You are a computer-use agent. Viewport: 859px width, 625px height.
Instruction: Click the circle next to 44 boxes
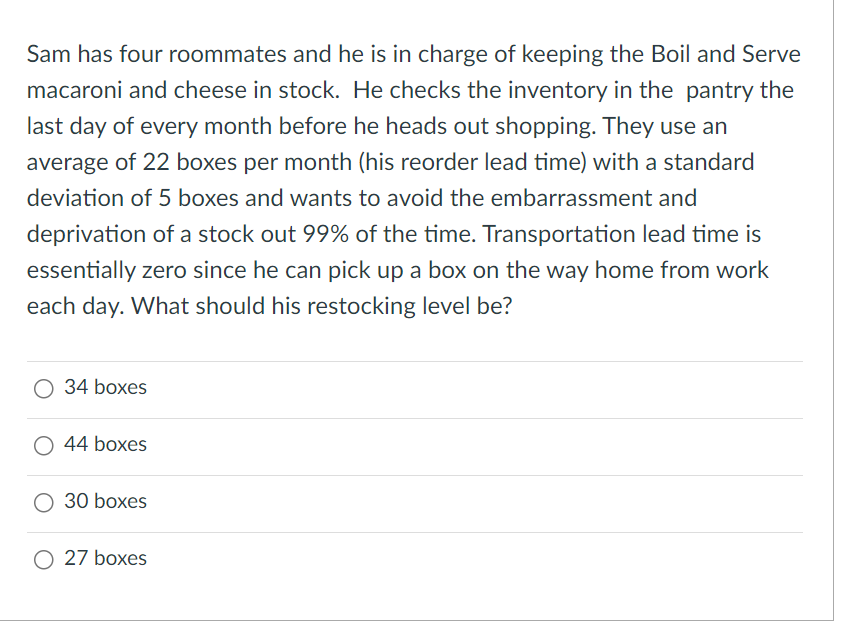click(x=43, y=445)
